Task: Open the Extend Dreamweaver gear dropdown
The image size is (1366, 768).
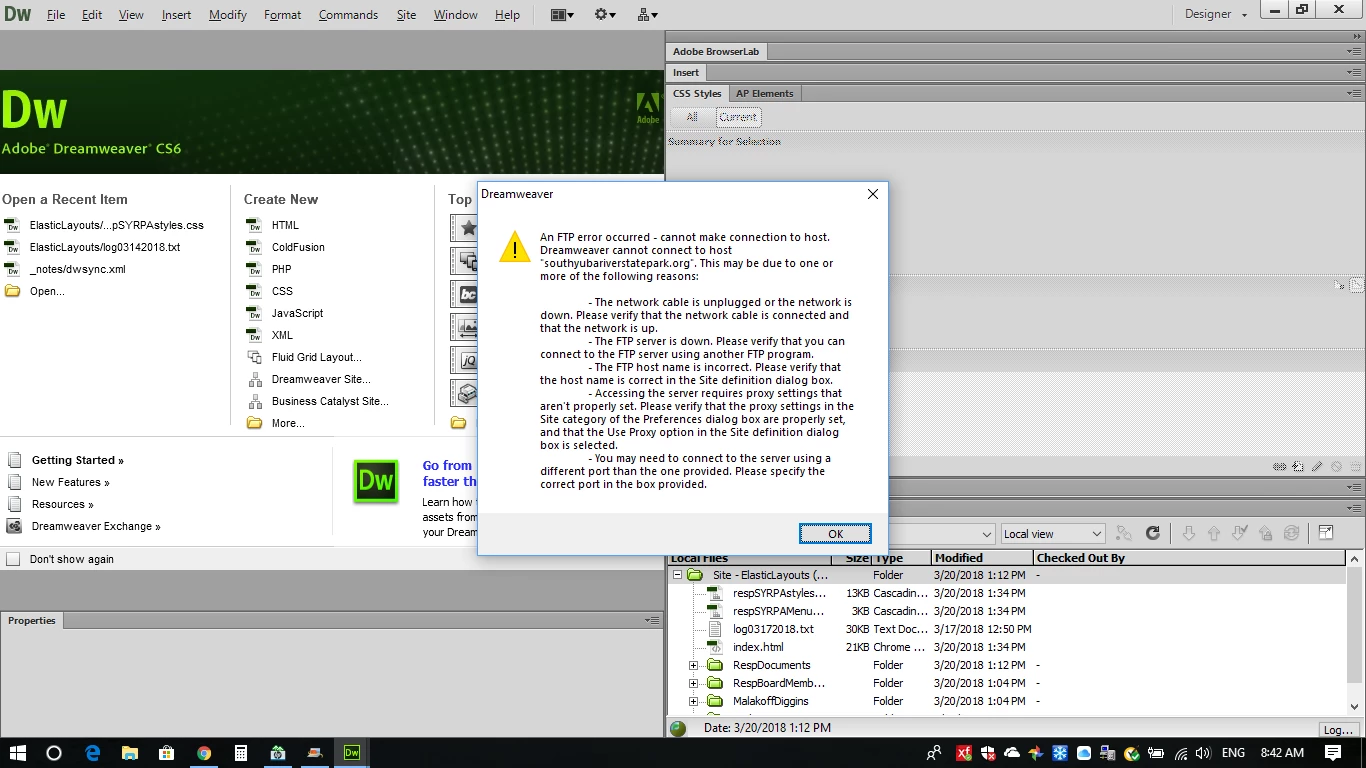Action: click(605, 15)
